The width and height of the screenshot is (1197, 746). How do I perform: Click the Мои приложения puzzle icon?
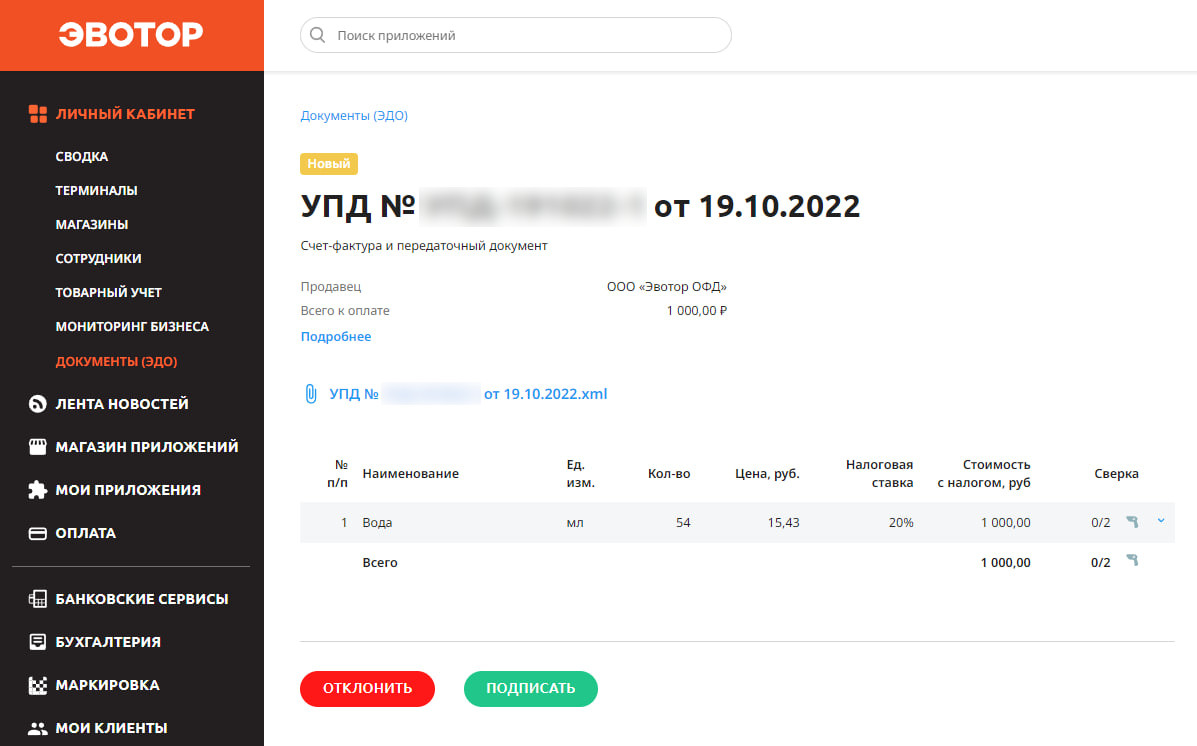(37, 490)
